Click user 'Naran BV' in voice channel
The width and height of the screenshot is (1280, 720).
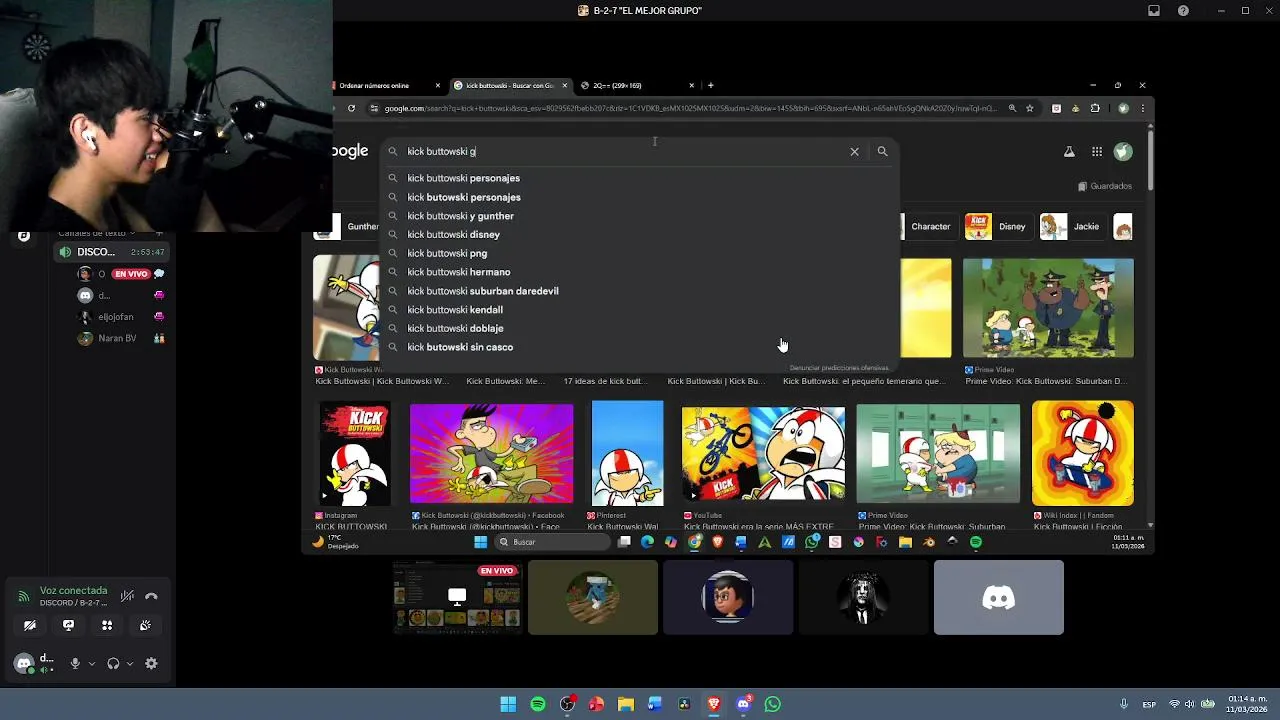117,338
